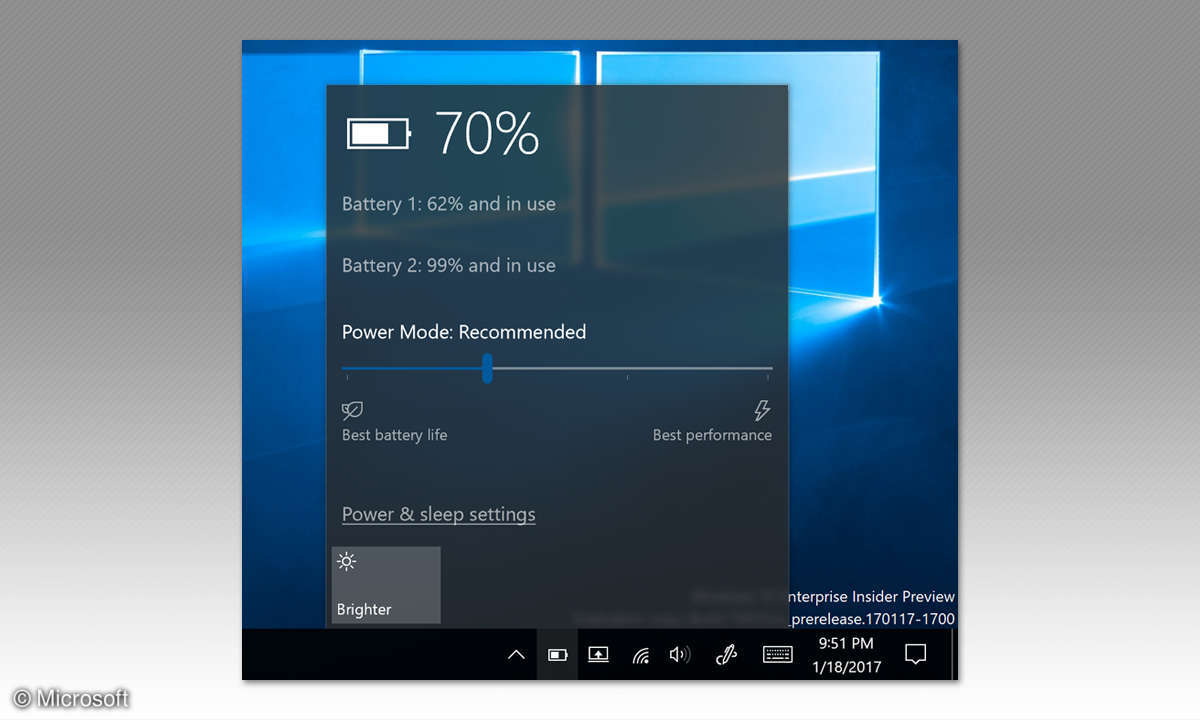Open Power & sleep settings link
This screenshot has height=720, width=1200.
click(x=439, y=514)
